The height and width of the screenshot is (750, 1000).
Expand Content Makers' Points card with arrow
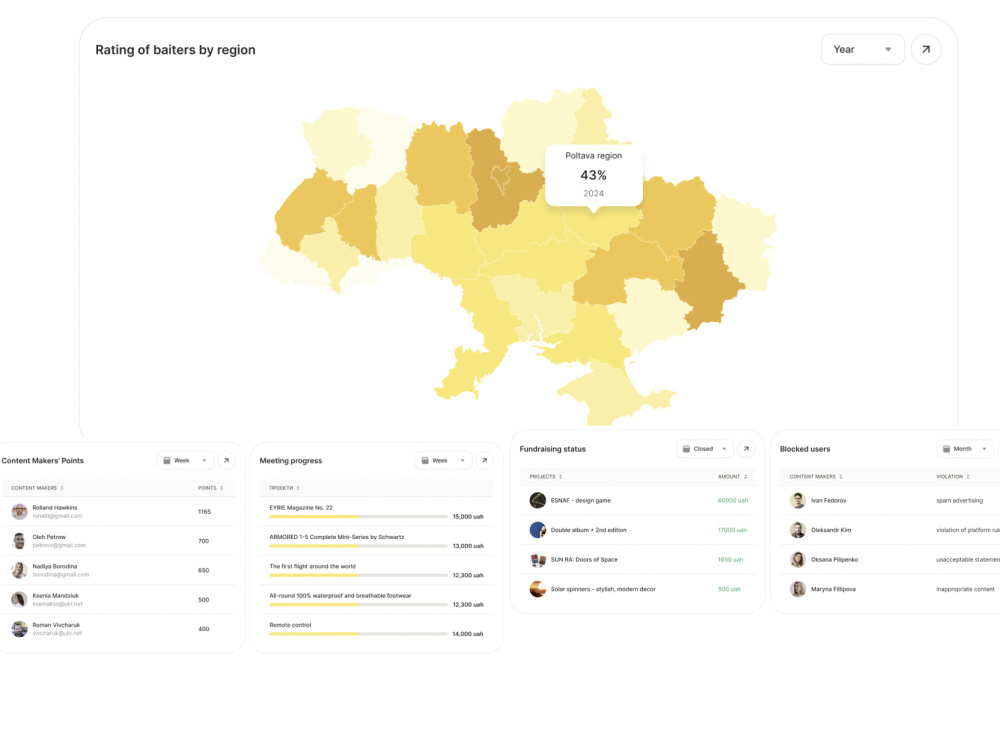[x=226, y=460]
